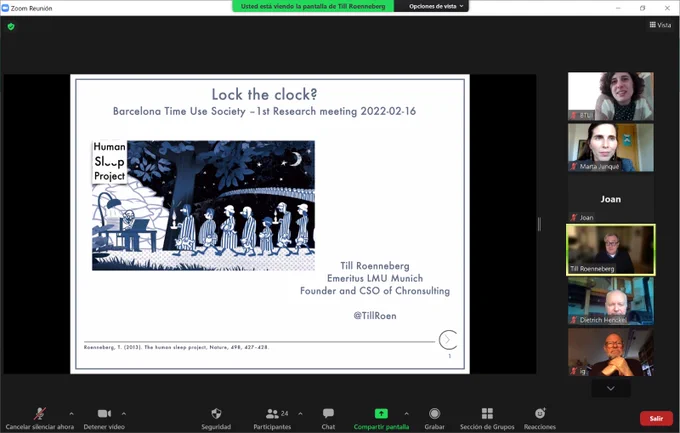Click 'Founder and CSO of Chronsulting' text
Image resolution: width=680 pixels, height=433 pixels.
point(375,291)
